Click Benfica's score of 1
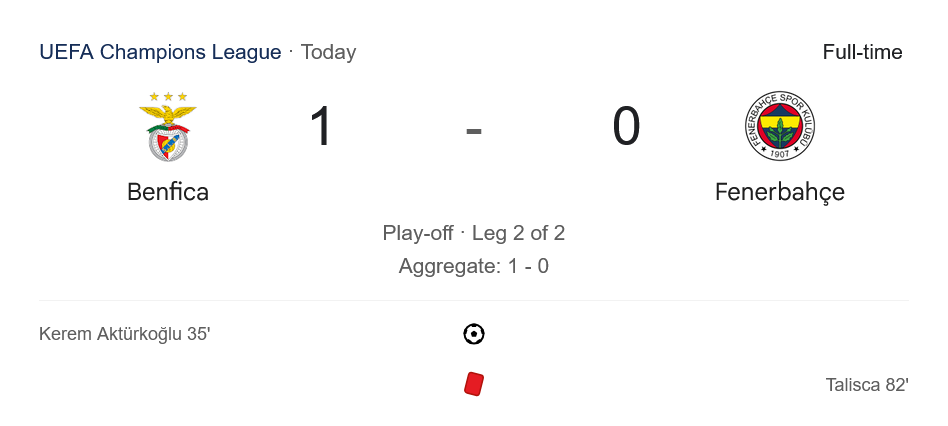 click(321, 128)
